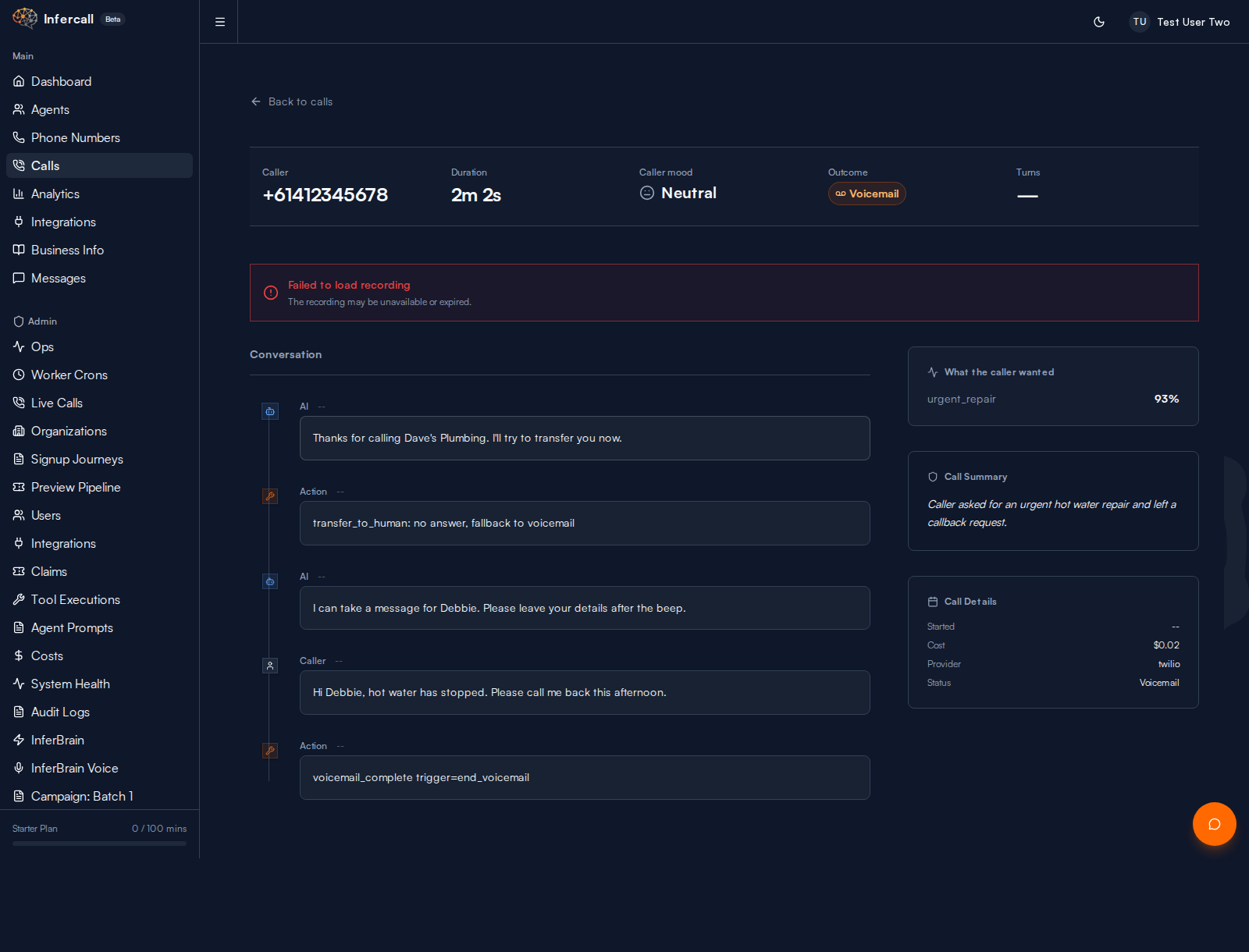Click the Back to calls link
The width and height of the screenshot is (1249, 952).
pos(292,101)
